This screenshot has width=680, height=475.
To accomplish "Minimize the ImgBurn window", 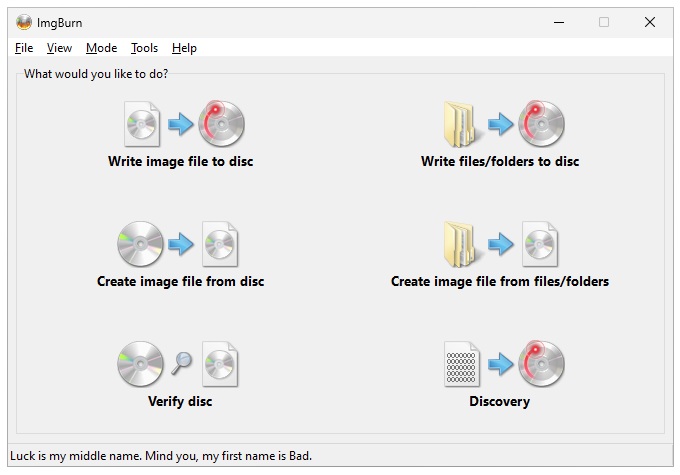I will point(558,22).
